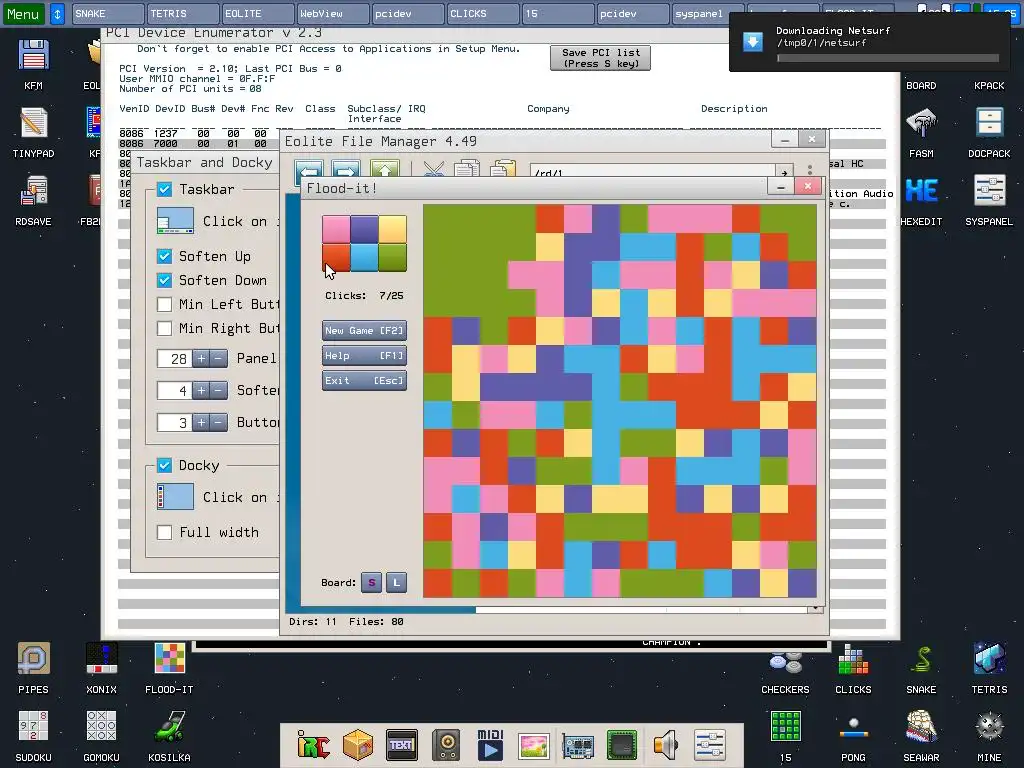Launch SUDOKU game icon
This screenshot has width=1024, height=768.
[x=33, y=736]
